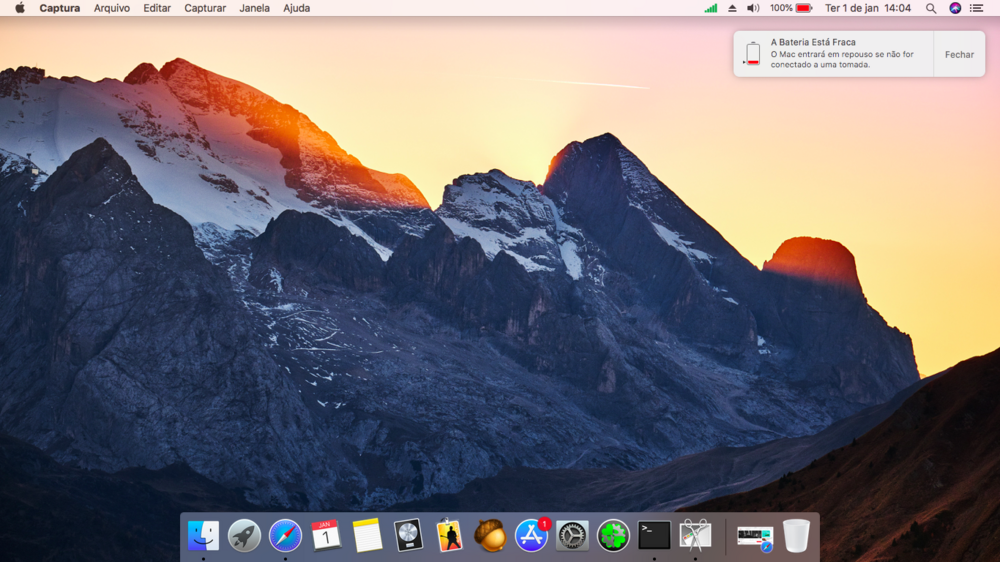Launch Launchpad from the Dock

(244, 536)
